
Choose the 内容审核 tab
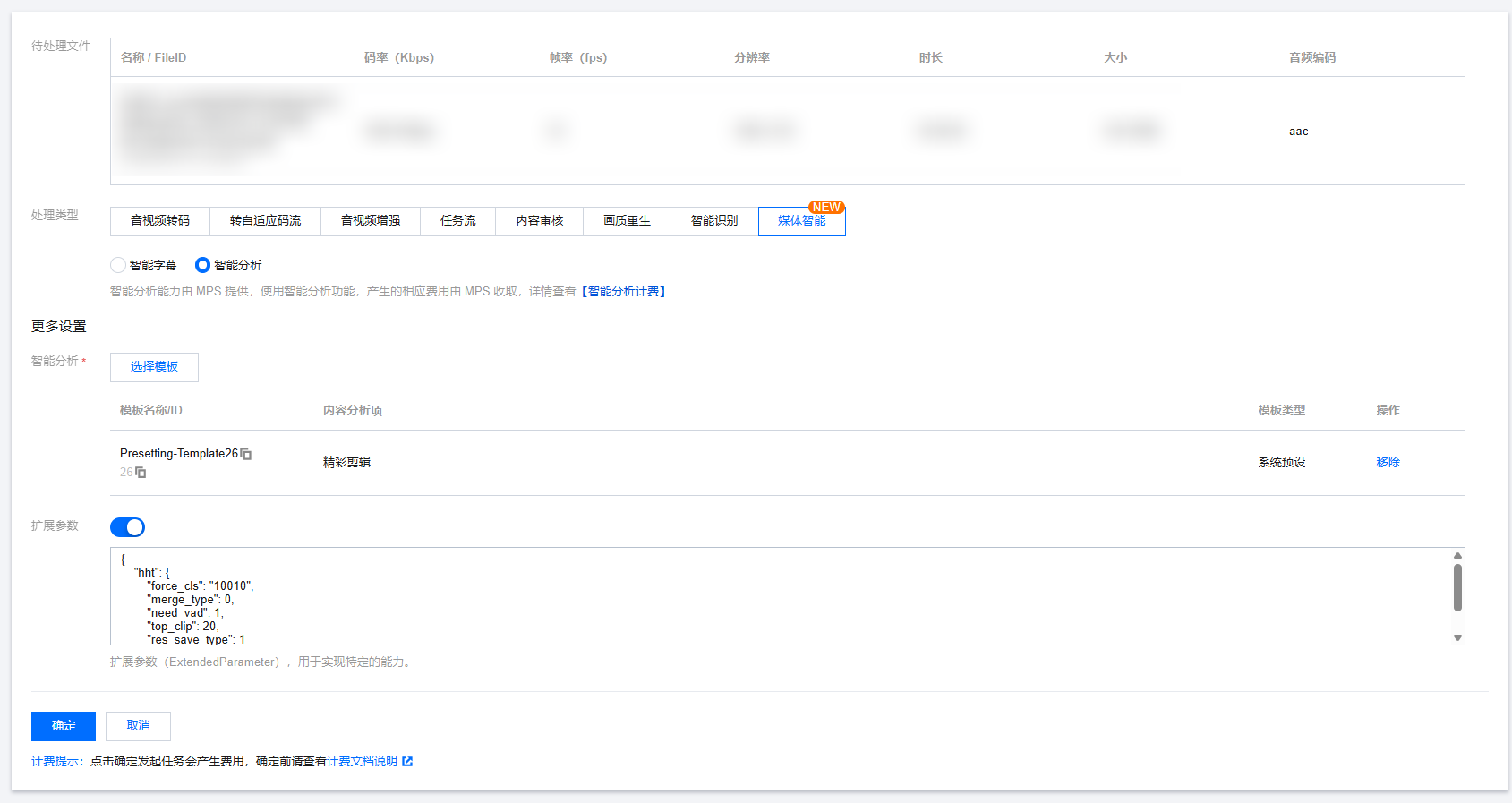[540, 221]
